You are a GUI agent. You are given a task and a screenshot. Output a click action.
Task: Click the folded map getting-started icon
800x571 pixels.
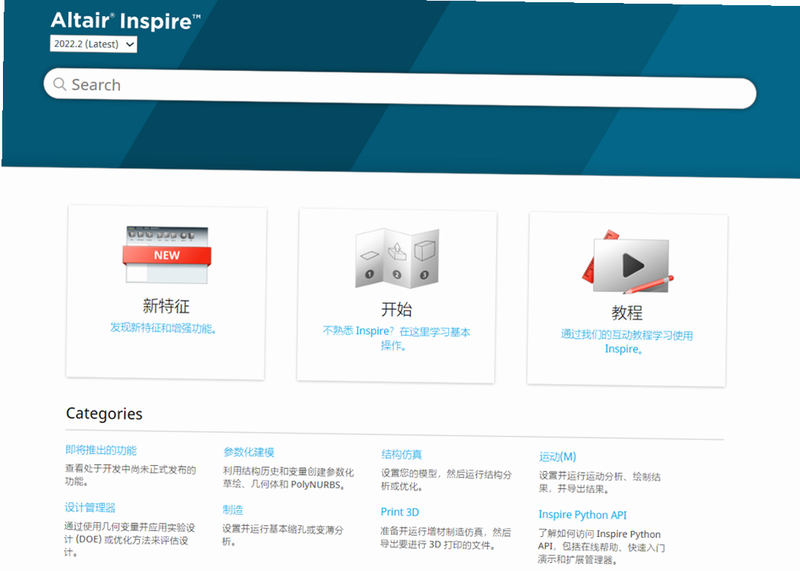(x=397, y=258)
